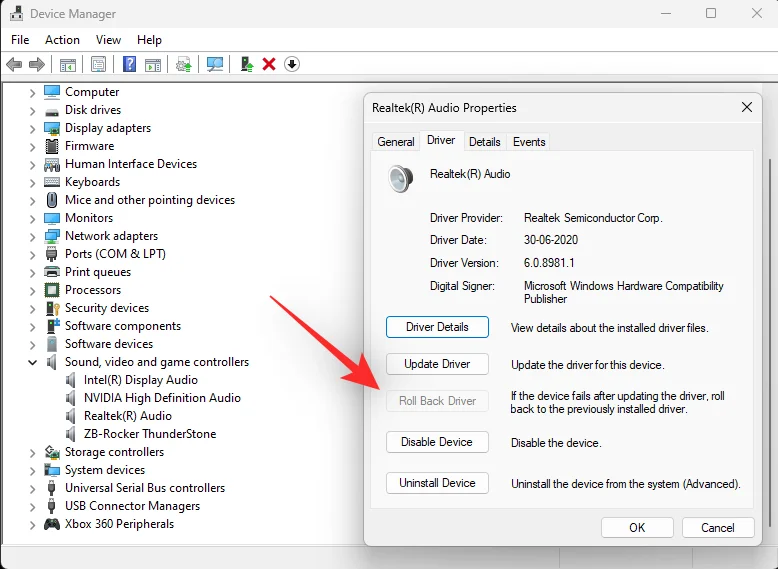Click the down-arrow circle toolbar icon
Screen dimensions: 778x569
pos(292,64)
